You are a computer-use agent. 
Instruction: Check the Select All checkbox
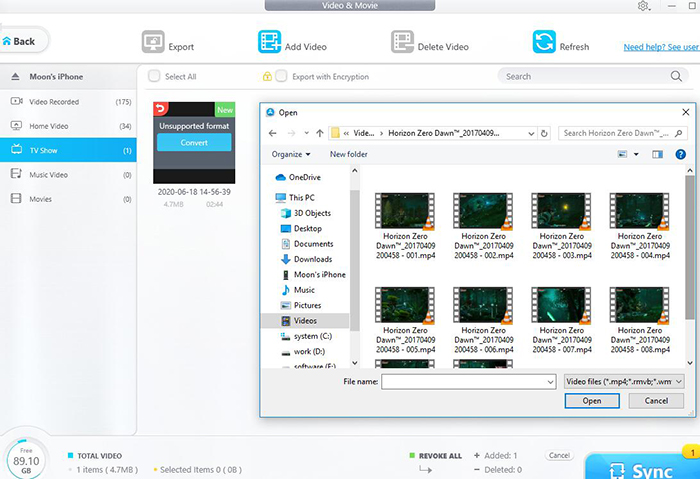[154, 76]
